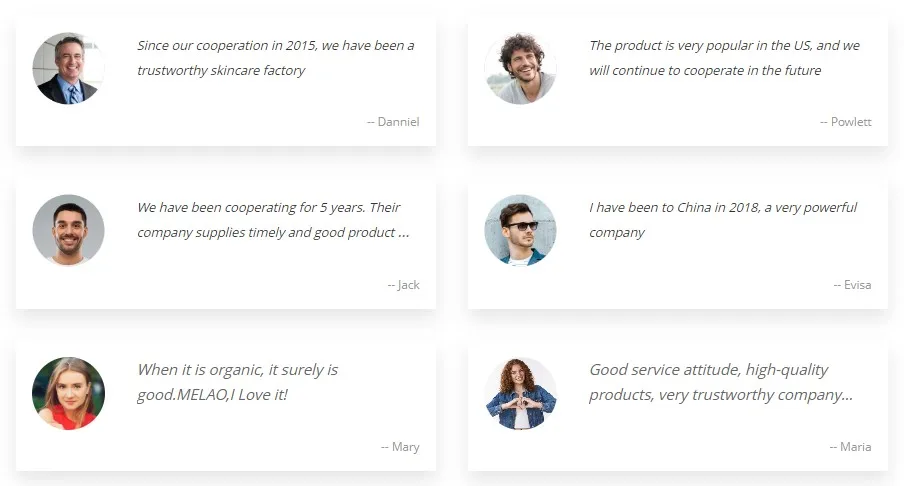Click 'We have been cooperating for 5 years' sentence
This screenshot has width=904, height=486.
point(268,208)
